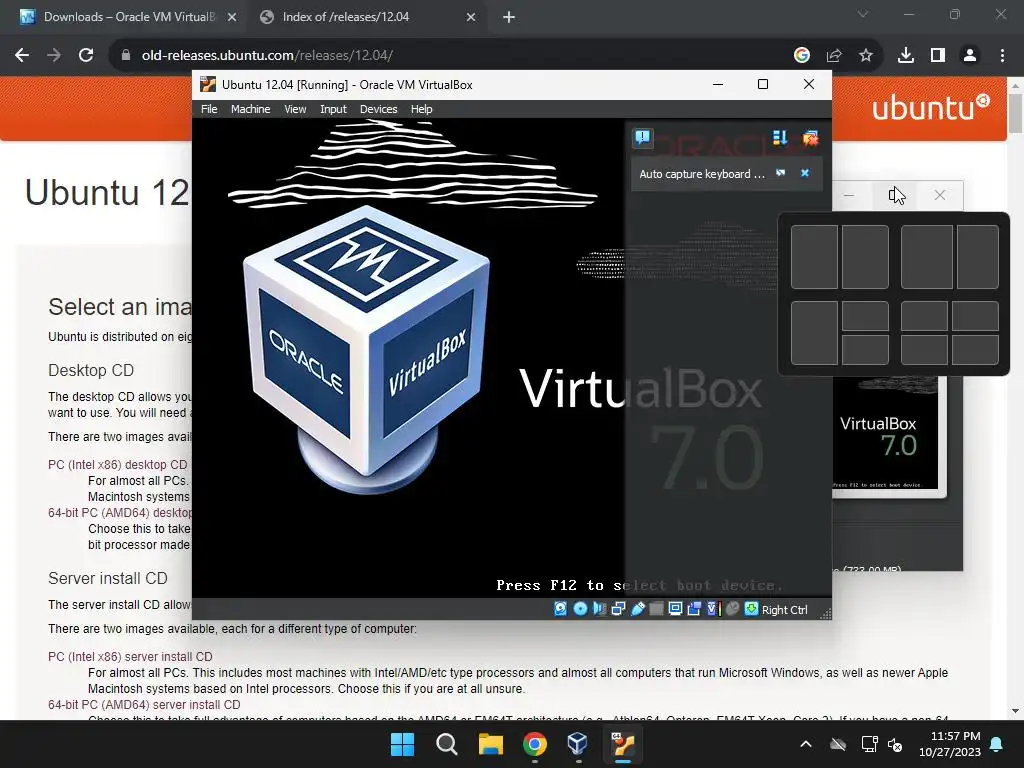Viewport: 1024px width, 768px height.
Task: Open the VirtualBox notification center icon
Action: (x=643, y=138)
